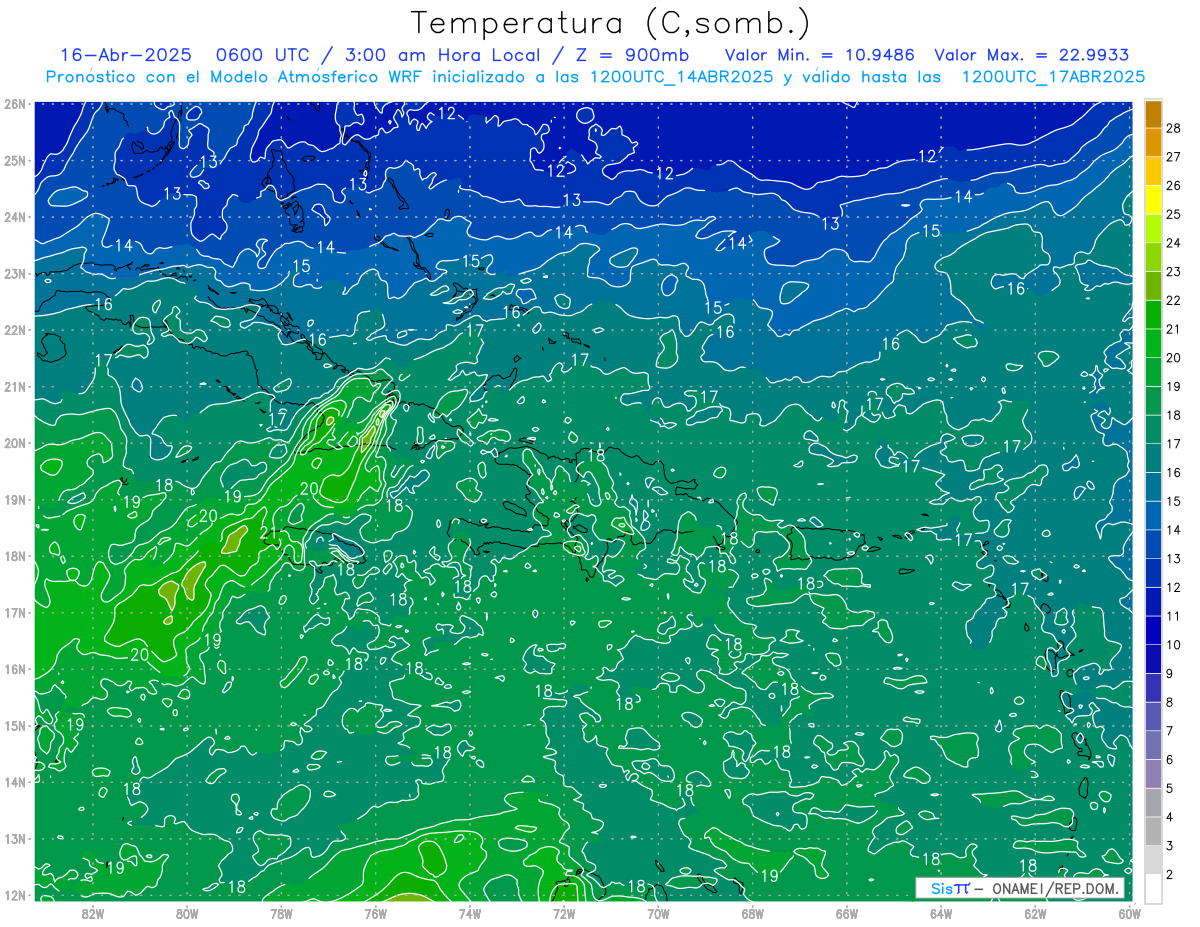The width and height of the screenshot is (1200, 927).
Task: Click the 13N latitude axis label
Action: click(x=14, y=838)
